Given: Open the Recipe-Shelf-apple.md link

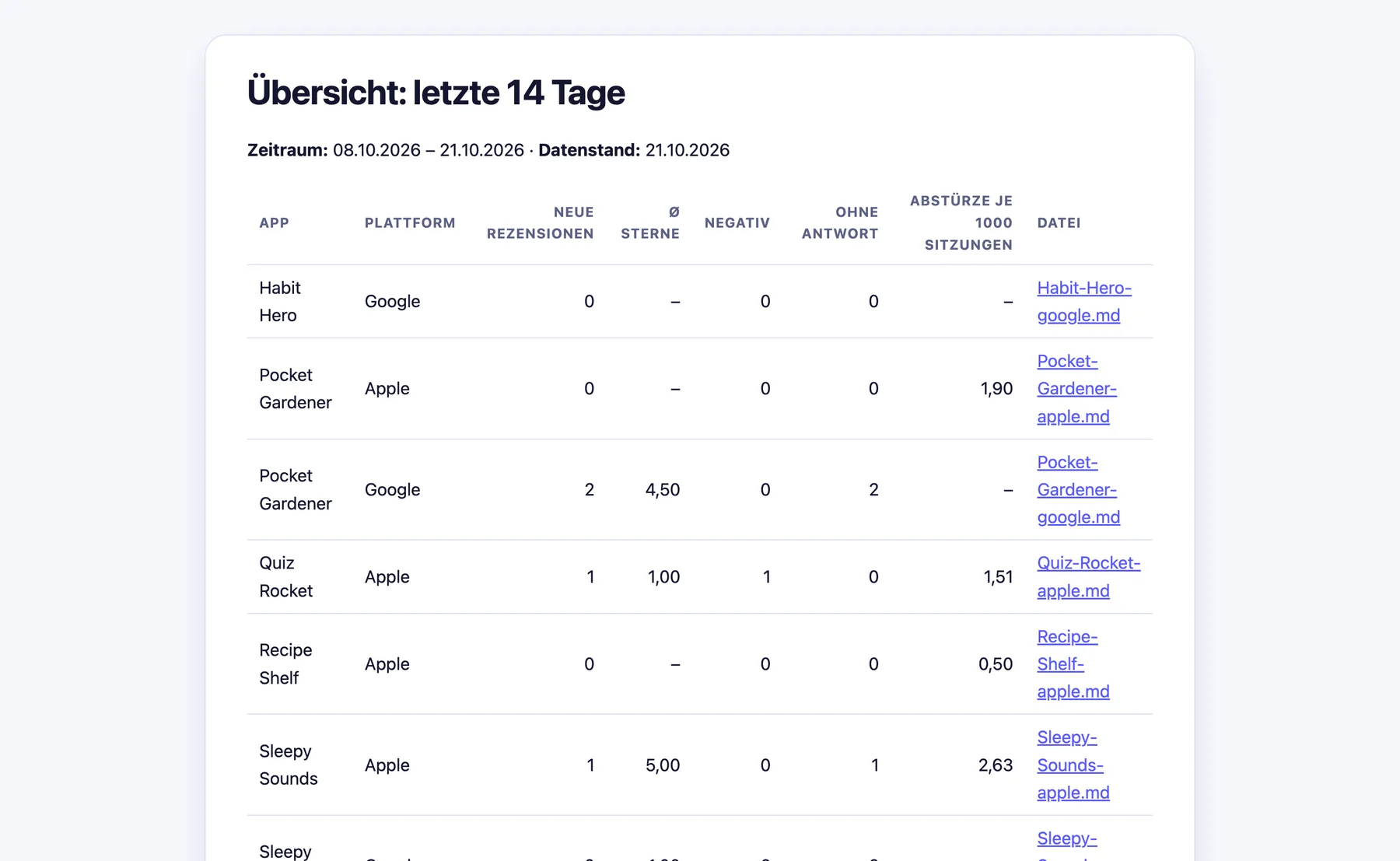Looking at the screenshot, I should click(1073, 663).
